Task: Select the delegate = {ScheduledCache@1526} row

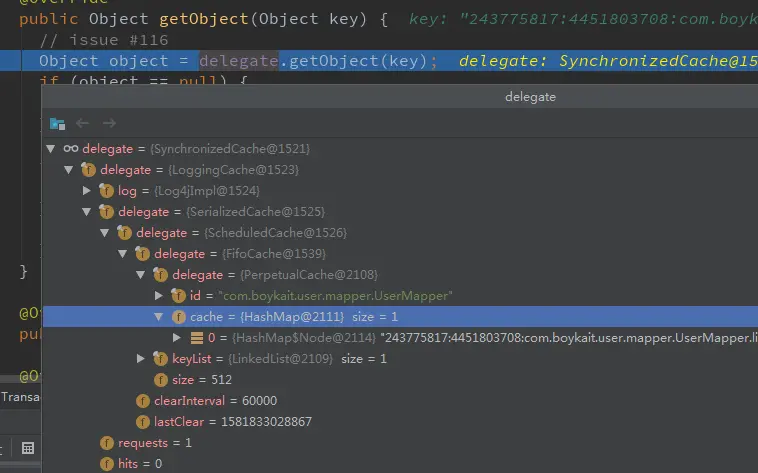Action: [400, 233]
